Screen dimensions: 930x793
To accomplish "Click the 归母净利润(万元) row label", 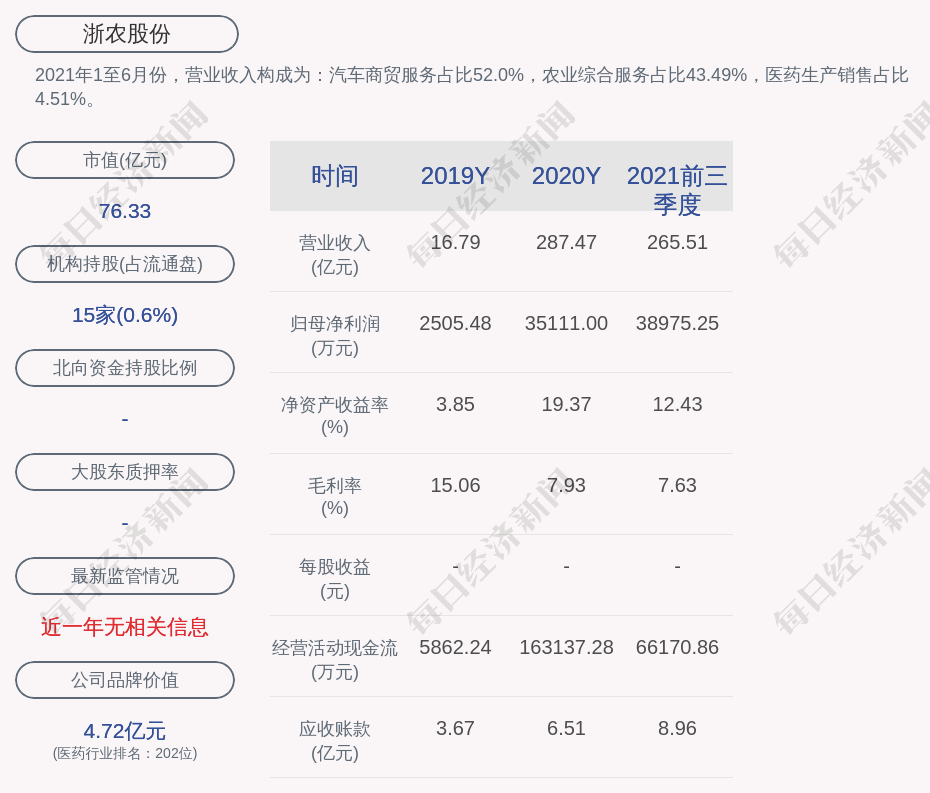I will coord(335,336).
